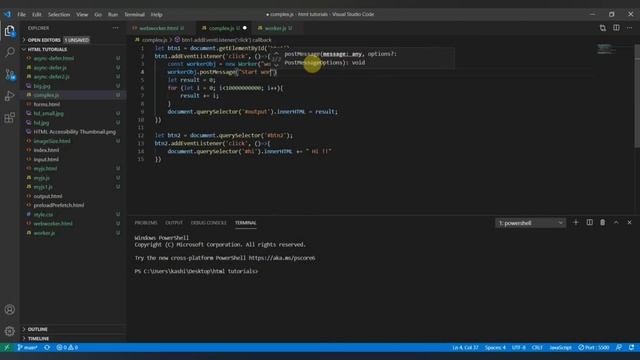This screenshot has height=360, width=640.
Task: Switch to the webworker.html editor tab
Action: tap(161, 28)
